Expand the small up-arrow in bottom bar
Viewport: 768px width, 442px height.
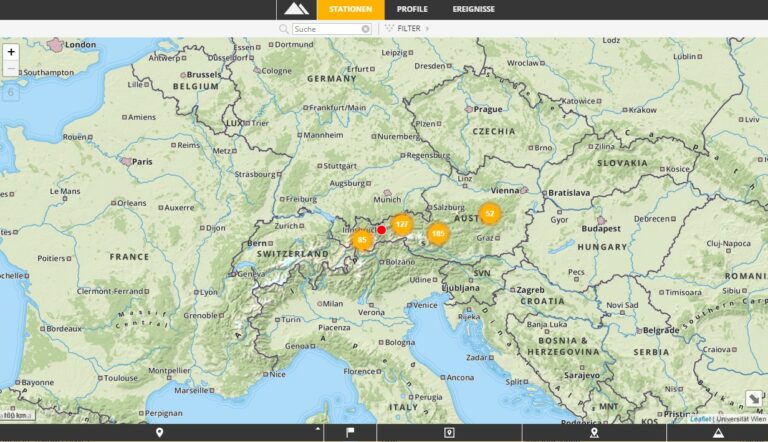click(317, 429)
